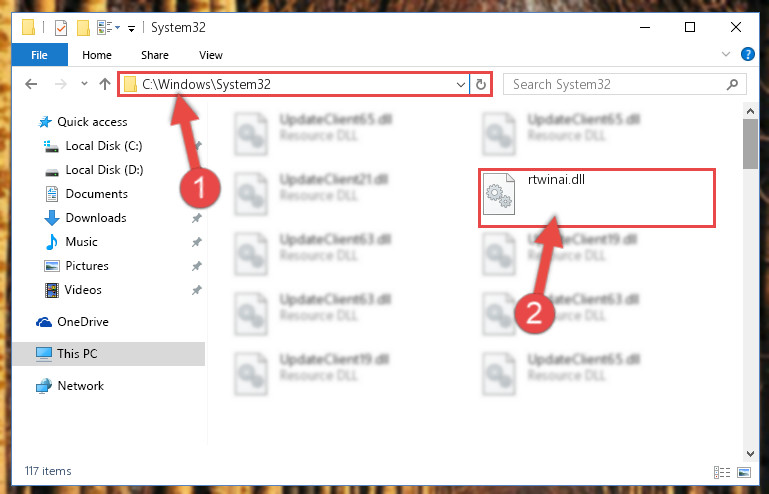Screen dimensions: 769x494
Task: Unpin Downloads via its pin icon
Action: (x=197, y=218)
